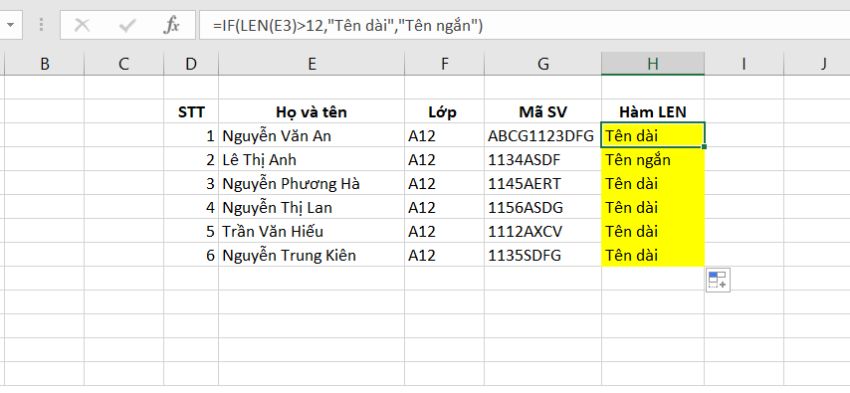850x393 pixels.
Task: Select cell 1112AXCV
Action: coord(543,231)
